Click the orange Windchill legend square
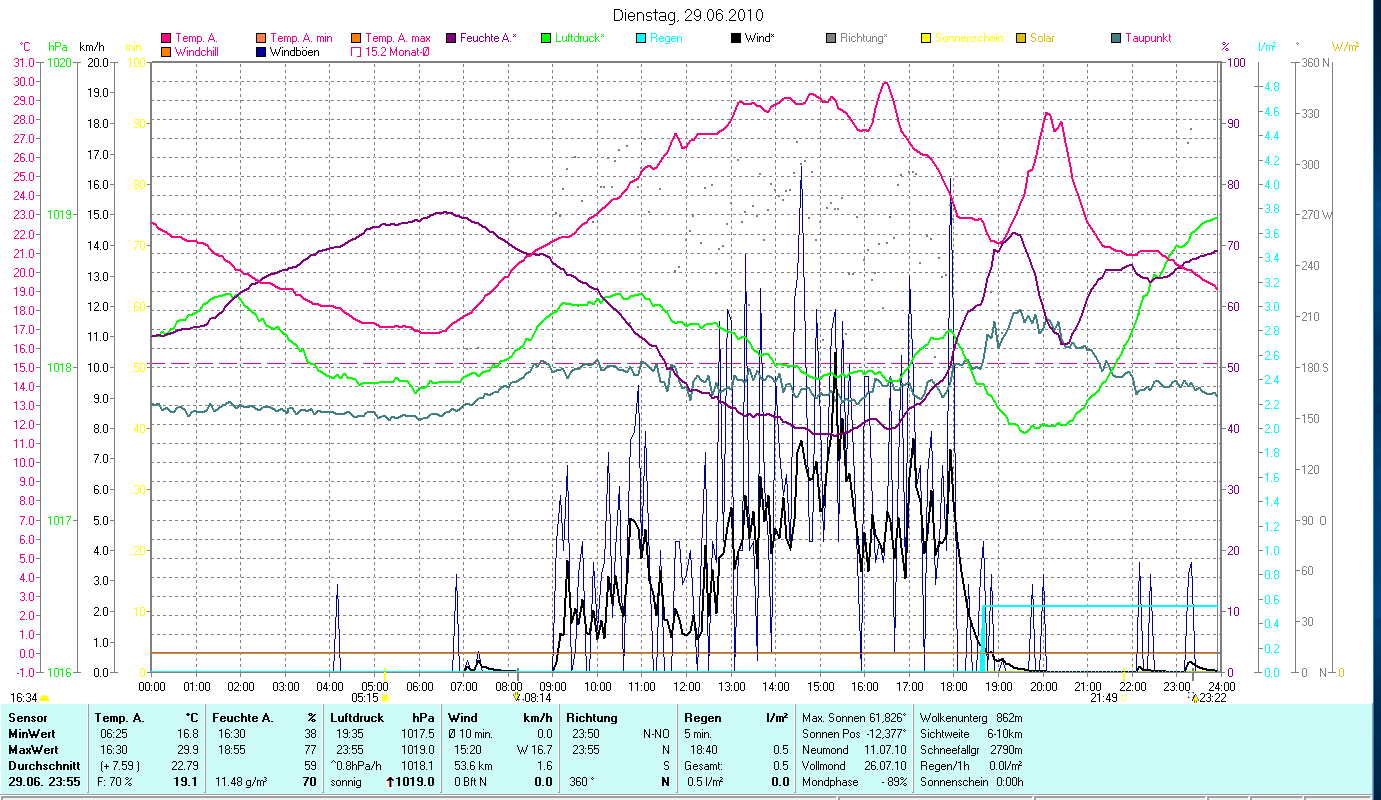The height and width of the screenshot is (800, 1381). point(166,52)
